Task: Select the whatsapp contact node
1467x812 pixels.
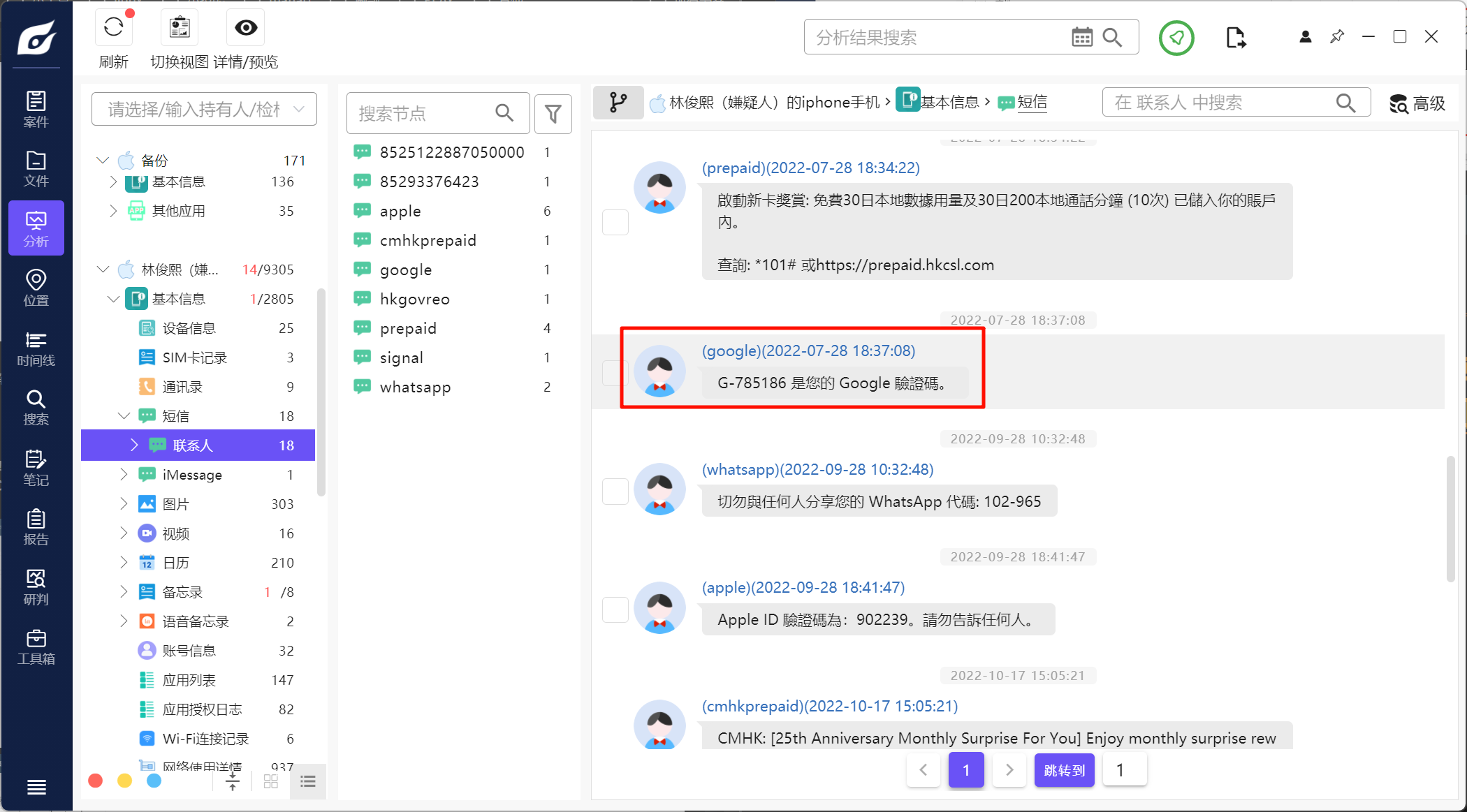Action: 415,387
